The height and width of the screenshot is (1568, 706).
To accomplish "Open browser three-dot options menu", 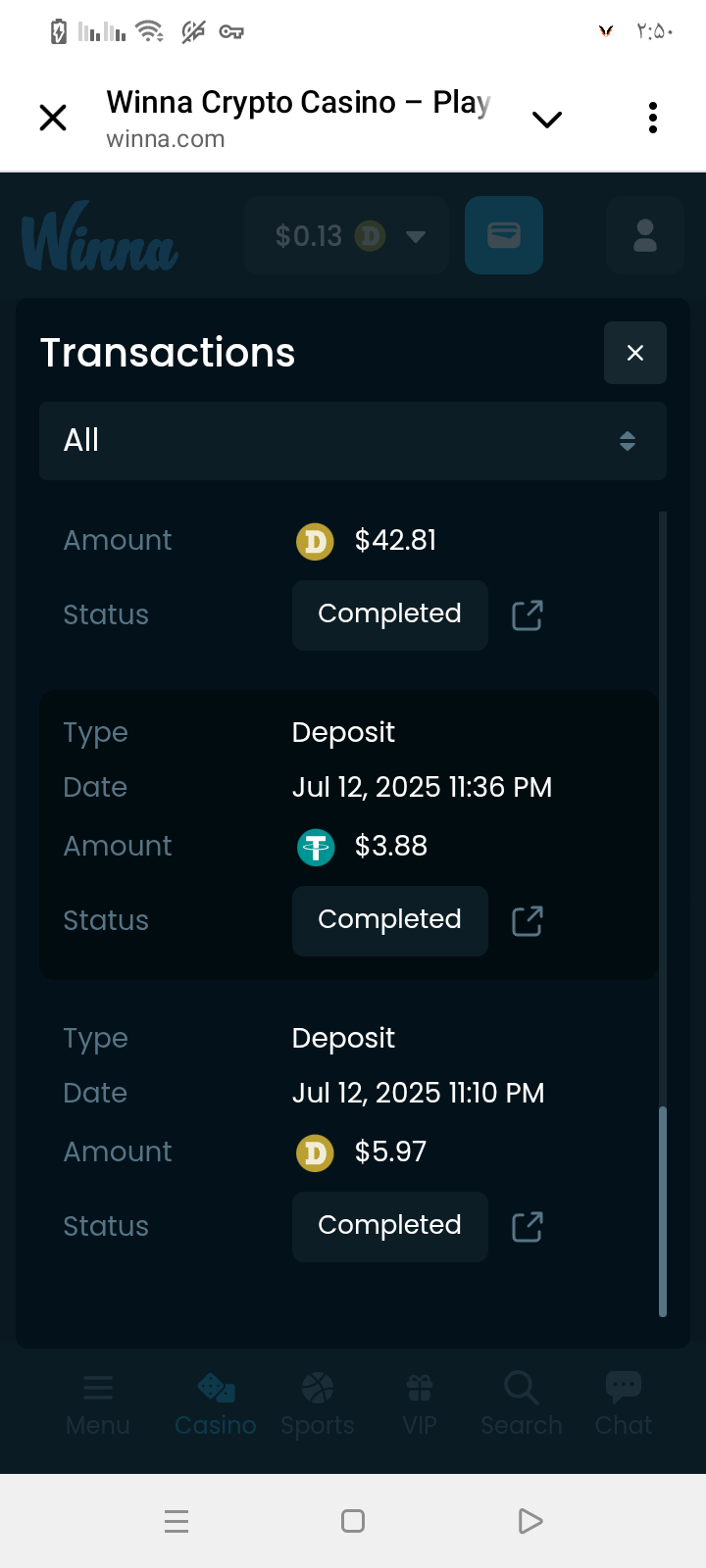I will coord(653,119).
